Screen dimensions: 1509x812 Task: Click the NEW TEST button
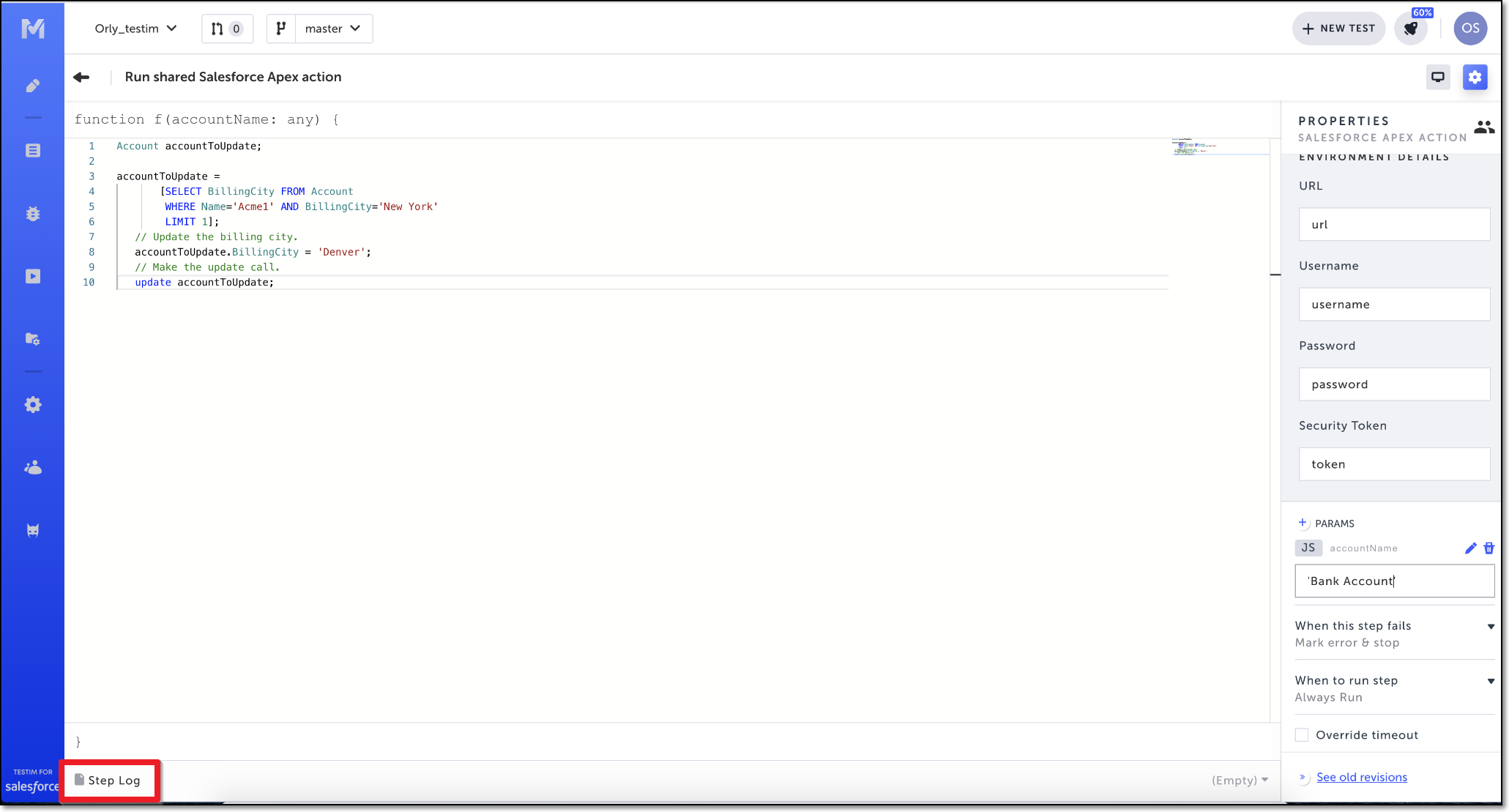[x=1338, y=29]
